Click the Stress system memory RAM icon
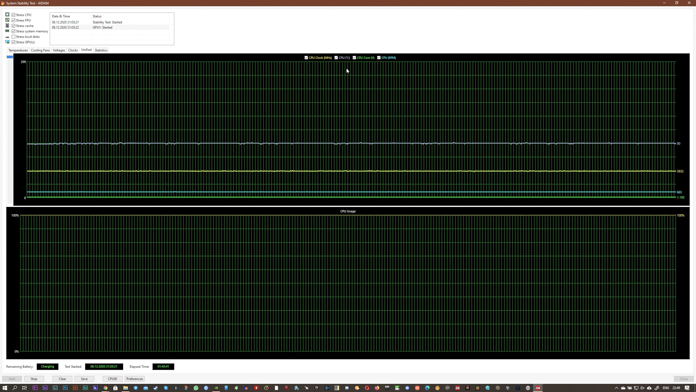 [7, 31]
